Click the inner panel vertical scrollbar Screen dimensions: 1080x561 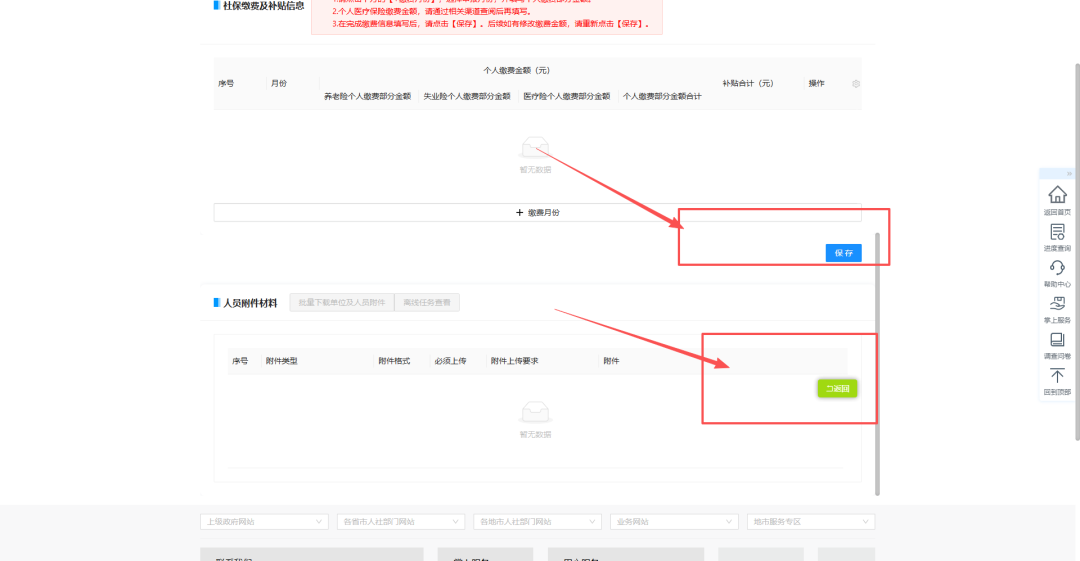point(878,364)
